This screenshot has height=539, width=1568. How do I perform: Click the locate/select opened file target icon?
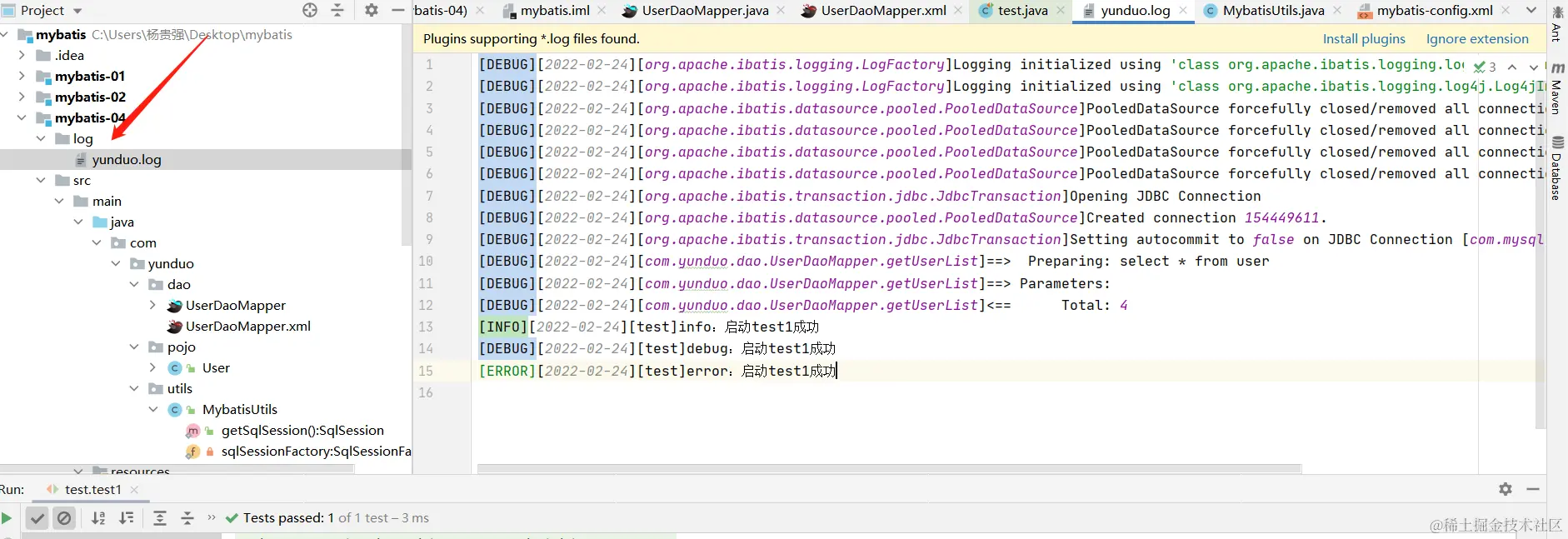click(310, 10)
